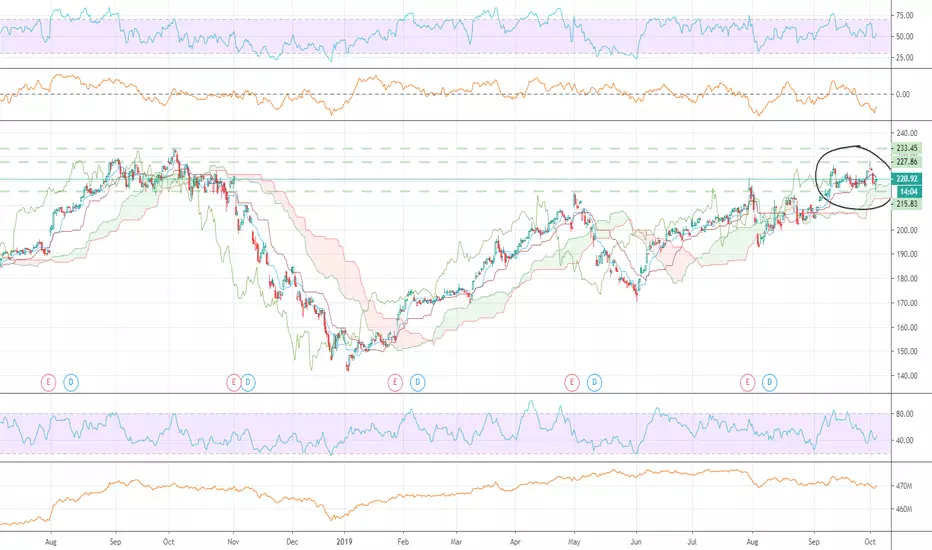Viewport: 932px width, 550px height.
Task: Click the 200.00 price axis value
Action: [906, 230]
